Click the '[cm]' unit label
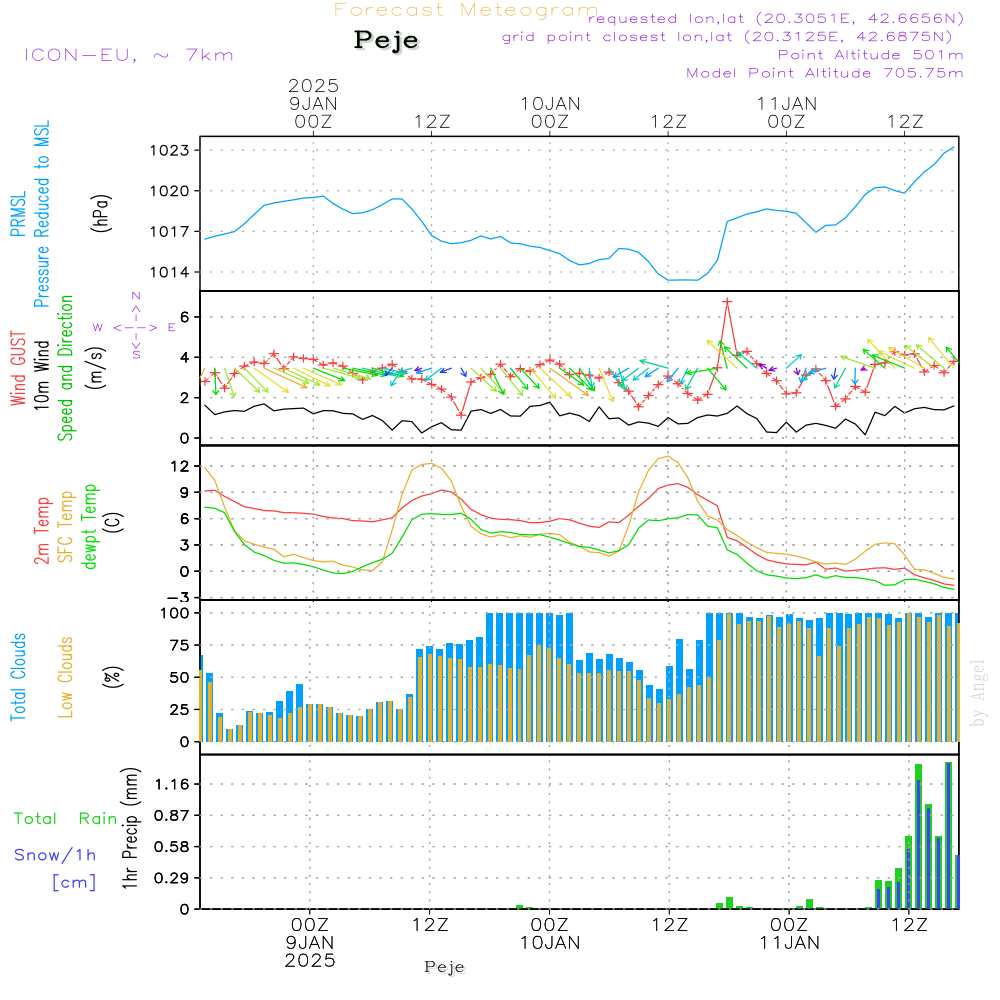The height and width of the screenshot is (1000, 1000). point(74,883)
